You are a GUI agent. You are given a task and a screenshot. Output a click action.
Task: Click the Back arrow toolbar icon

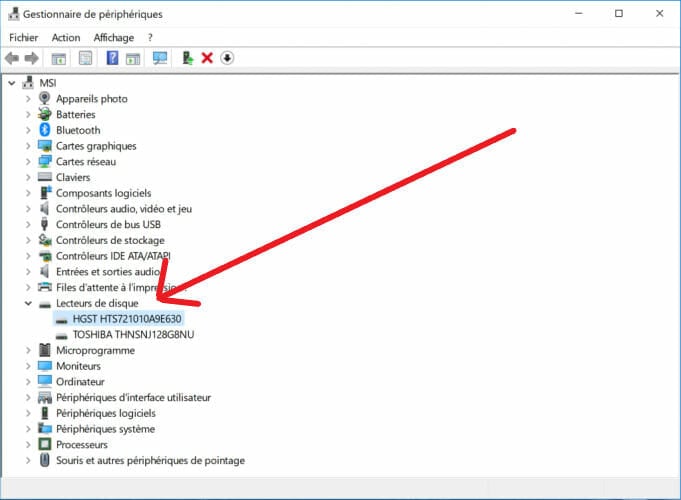pyautogui.click(x=12, y=58)
